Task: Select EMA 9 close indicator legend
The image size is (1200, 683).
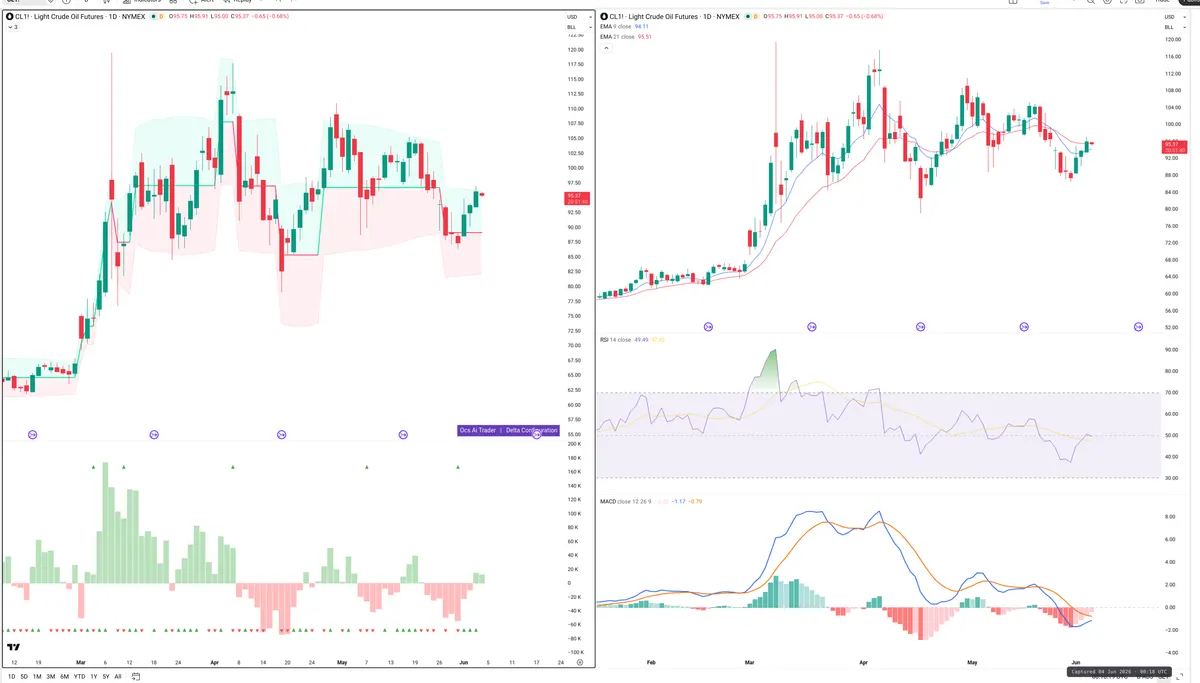Action: [x=616, y=26]
